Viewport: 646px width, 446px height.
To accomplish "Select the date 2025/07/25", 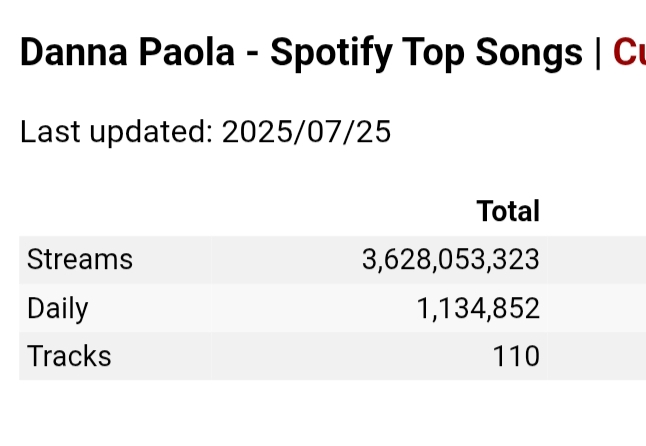I will click(x=306, y=132).
